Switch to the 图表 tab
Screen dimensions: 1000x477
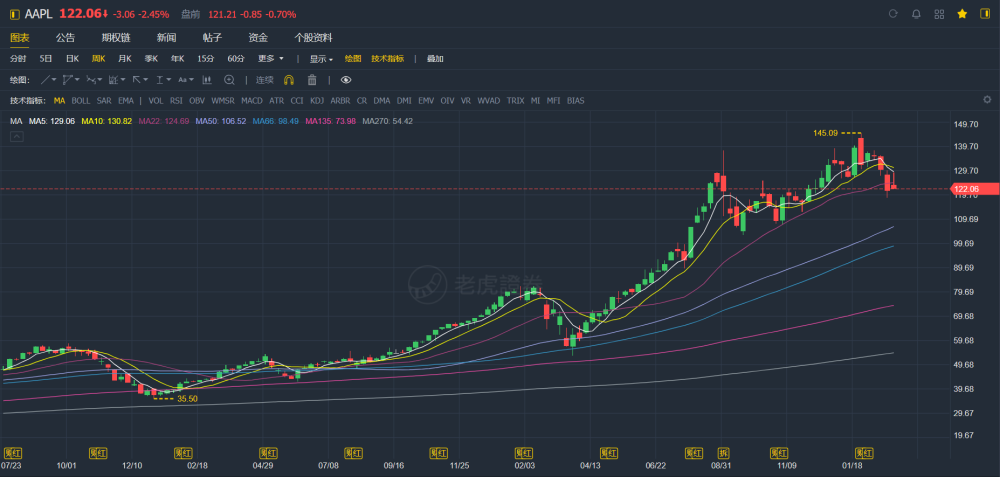tap(20, 38)
